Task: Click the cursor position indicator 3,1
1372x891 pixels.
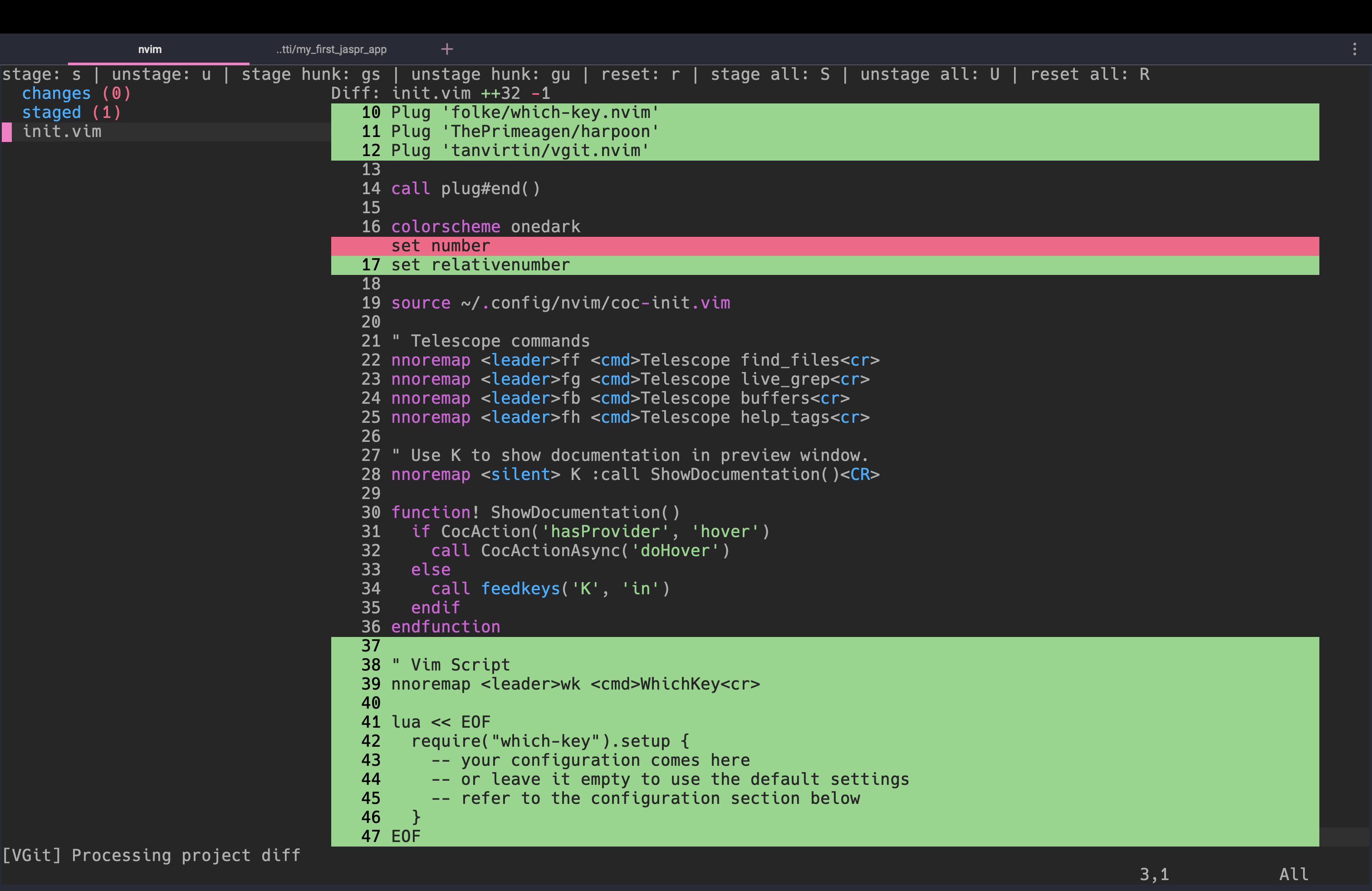Action: pyautogui.click(x=1155, y=874)
